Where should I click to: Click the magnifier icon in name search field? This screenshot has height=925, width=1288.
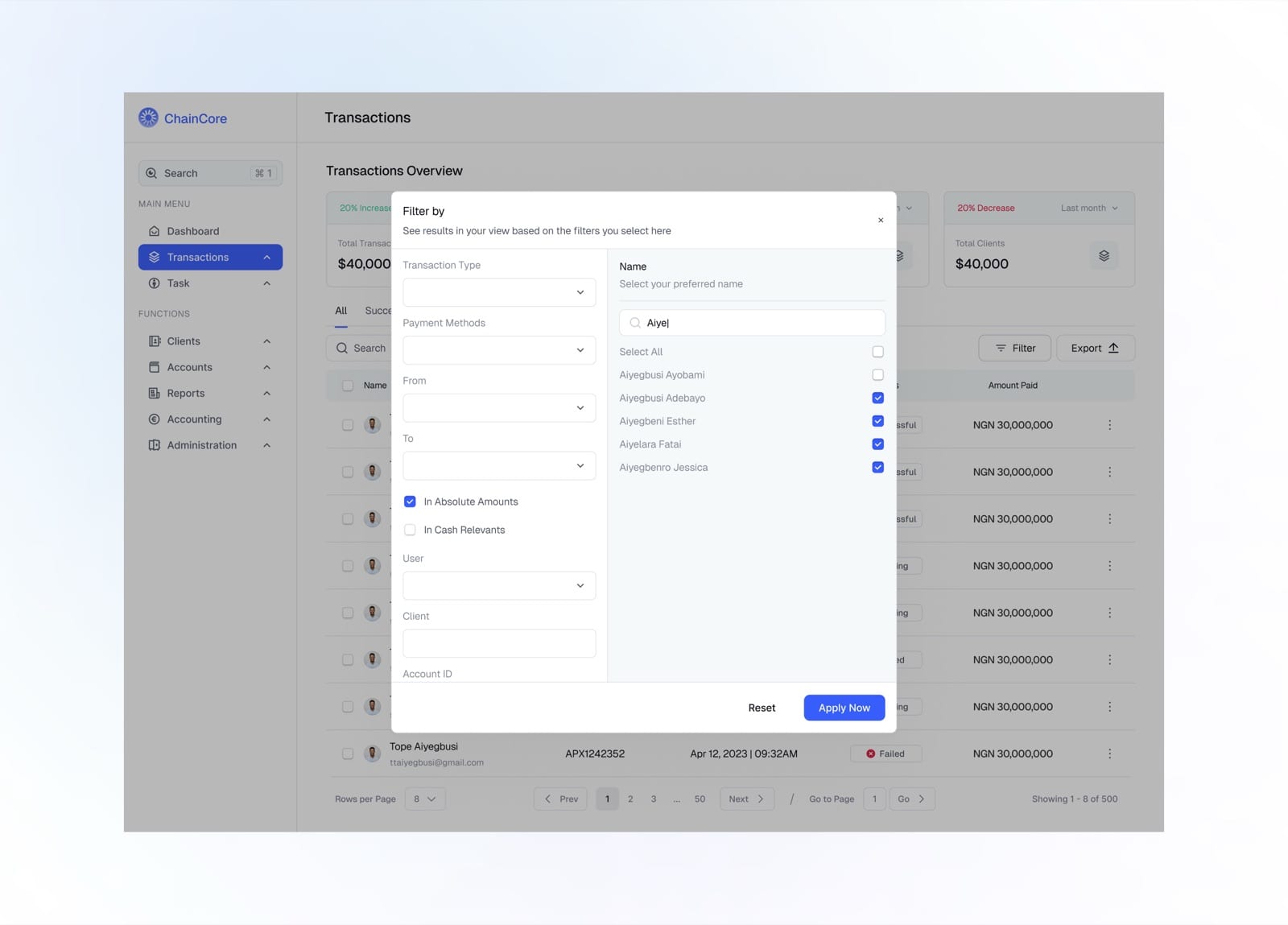pyautogui.click(x=635, y=323)
